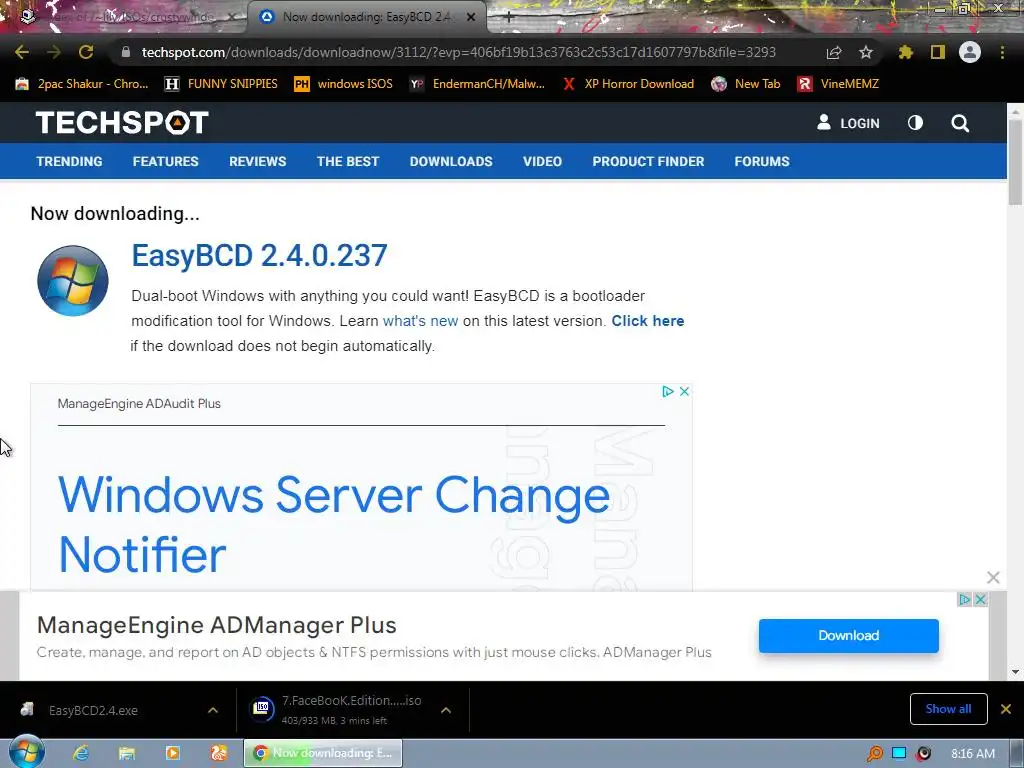The width and height of the screenshot is (1024, 768).
Task: Click the orange app icon on taskbar
Action: point(219,753)
